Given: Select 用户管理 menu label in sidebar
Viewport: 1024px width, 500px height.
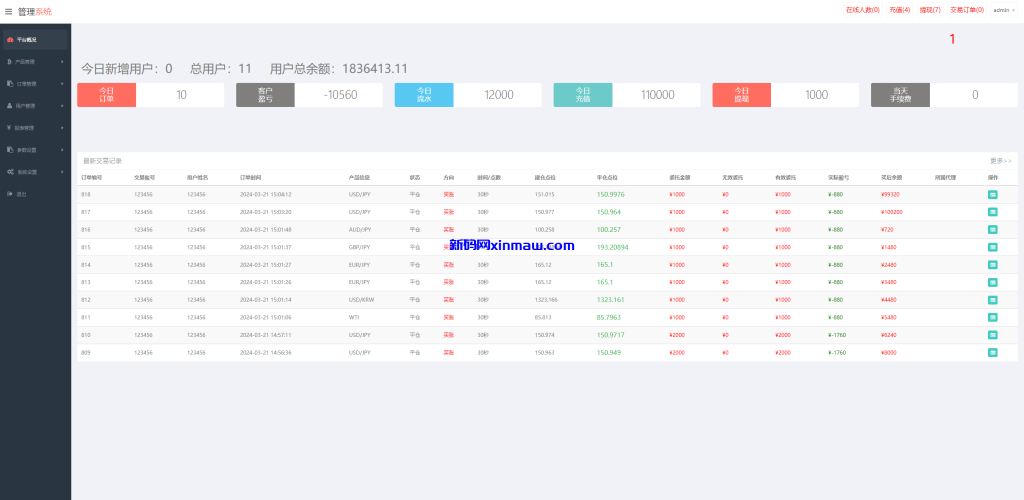Looking at the screenshot, I should click(25, 106).
